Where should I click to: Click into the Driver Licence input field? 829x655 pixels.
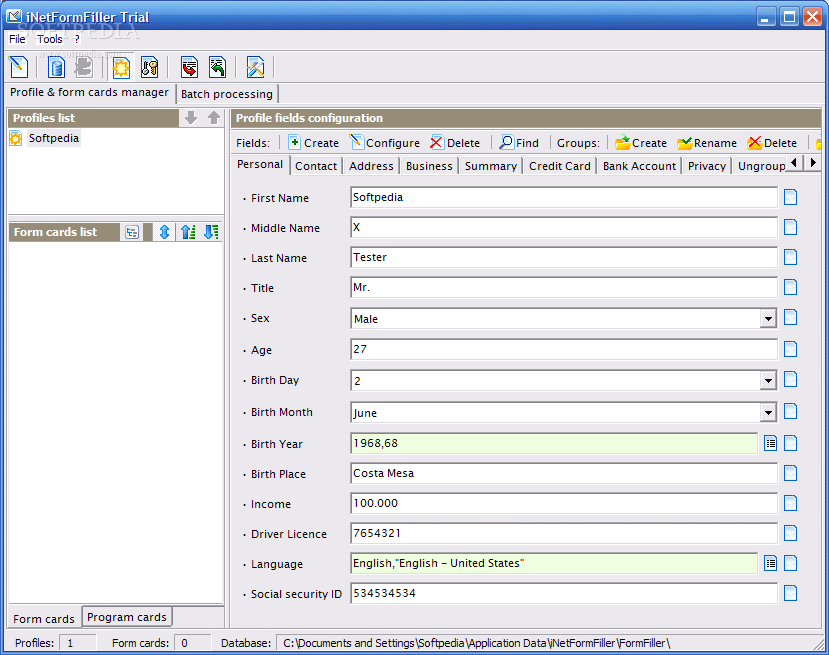(x=563, y=533)
